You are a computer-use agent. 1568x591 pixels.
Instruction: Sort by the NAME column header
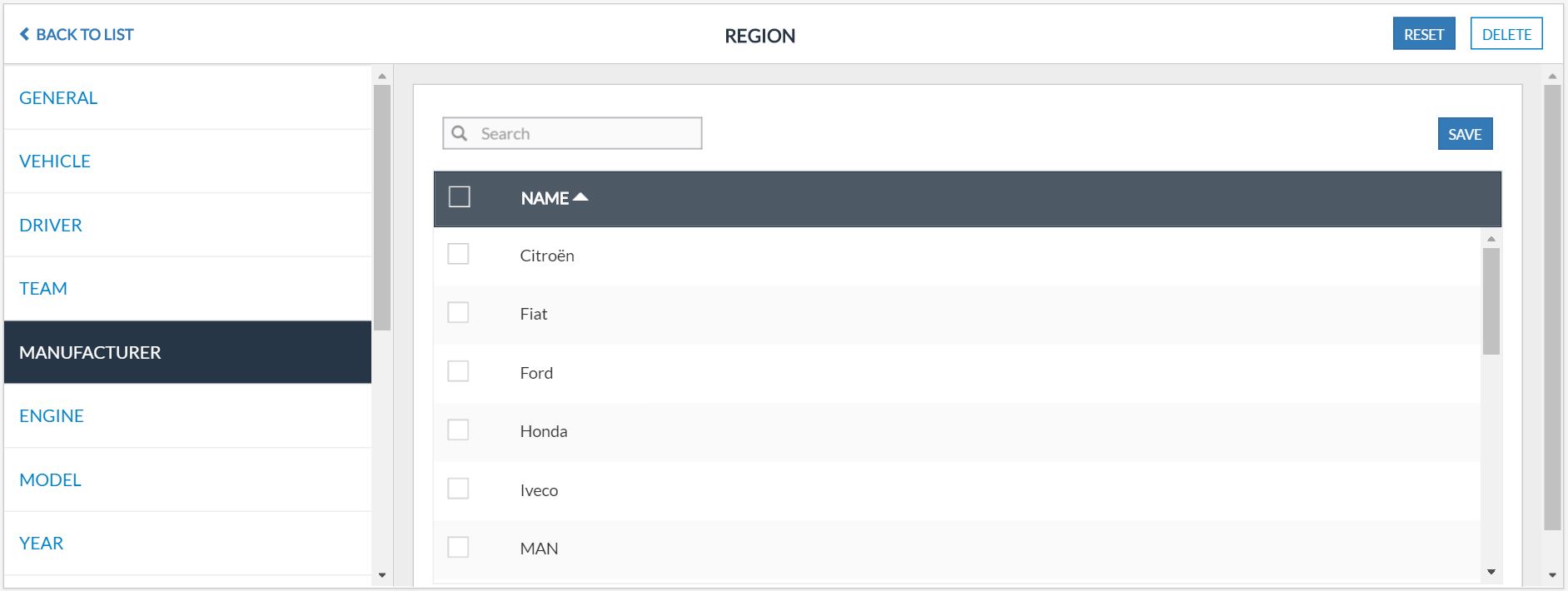click(545, 198)
